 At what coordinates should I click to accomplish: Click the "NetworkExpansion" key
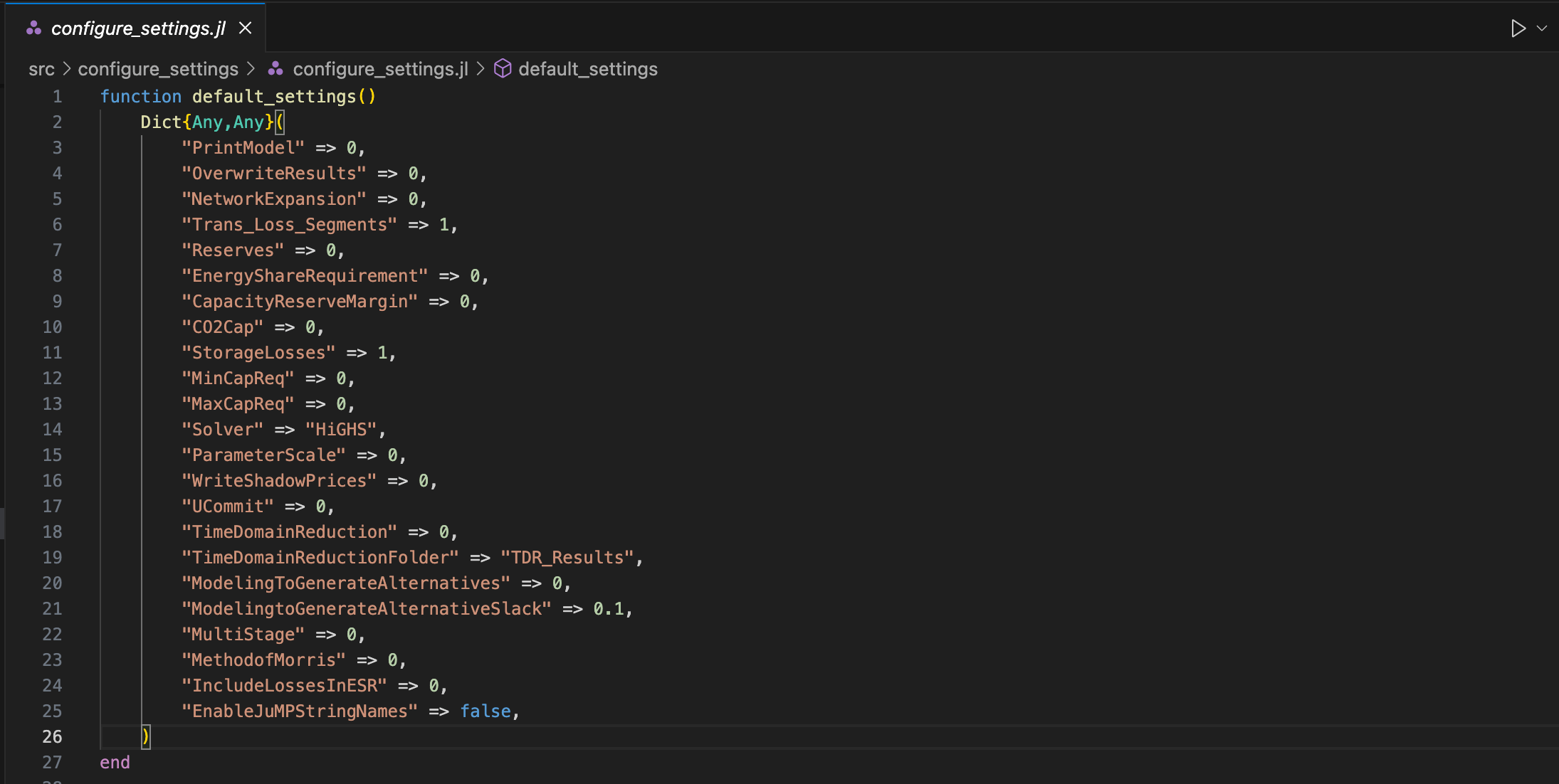[274, 199]
